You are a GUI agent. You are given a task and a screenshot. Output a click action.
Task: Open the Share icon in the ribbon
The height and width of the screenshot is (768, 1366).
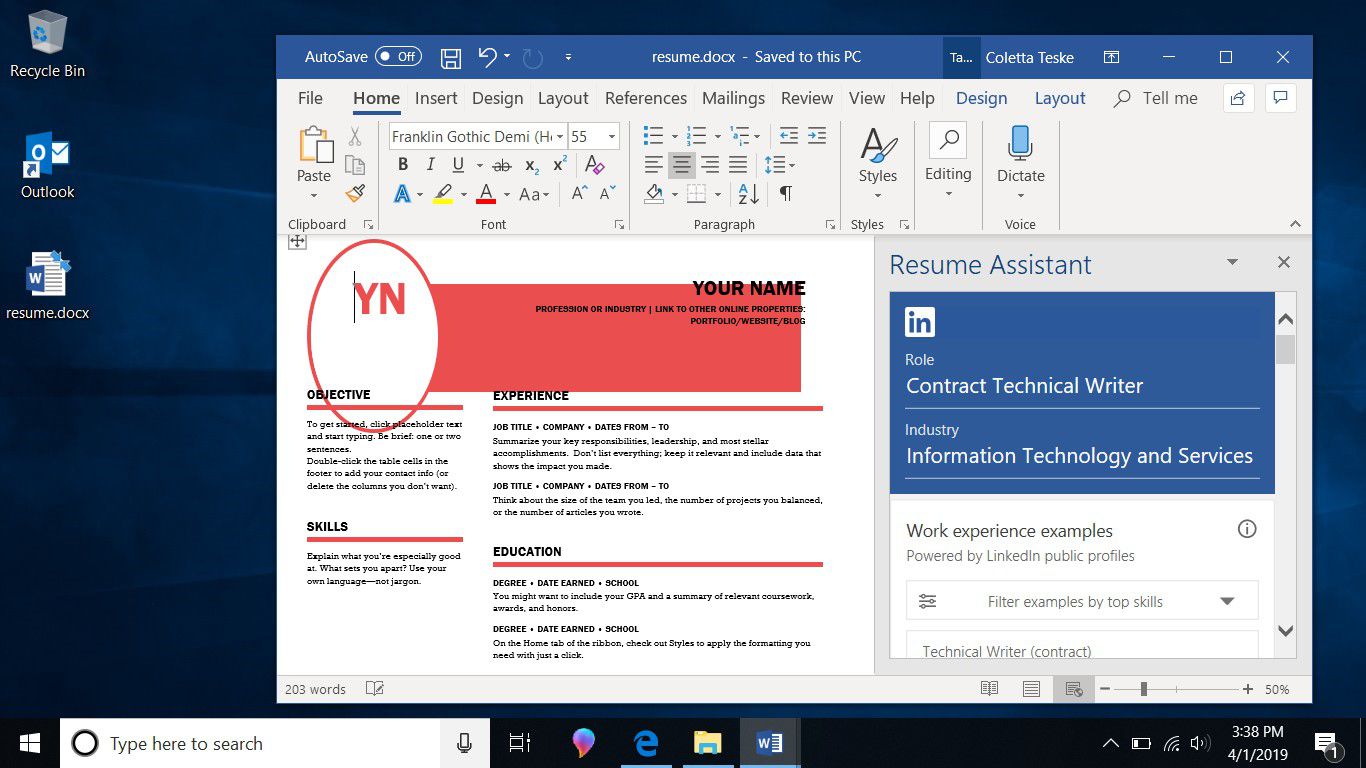1238,98
